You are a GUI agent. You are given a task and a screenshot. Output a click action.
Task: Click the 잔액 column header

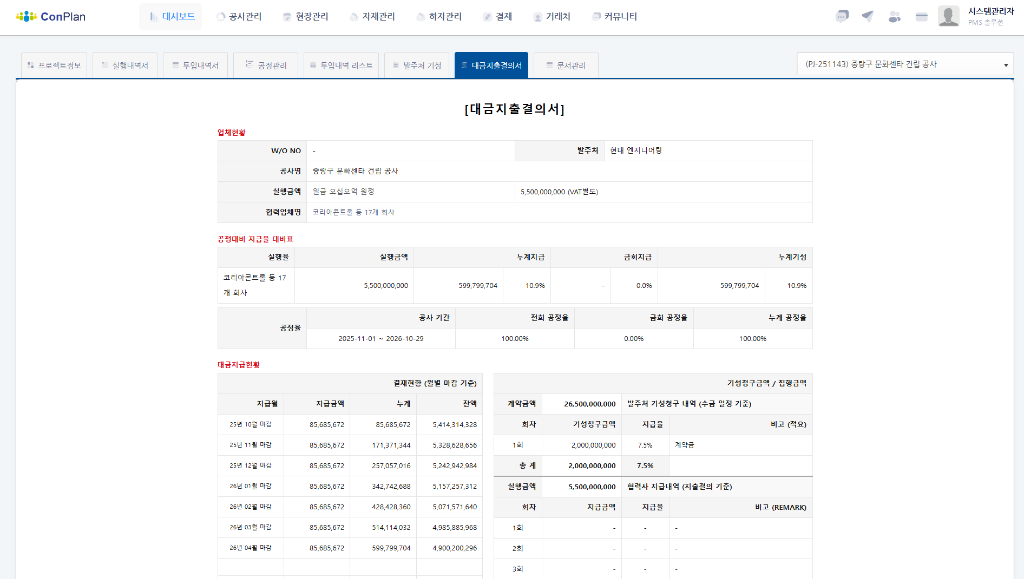[x=449, y=404]
